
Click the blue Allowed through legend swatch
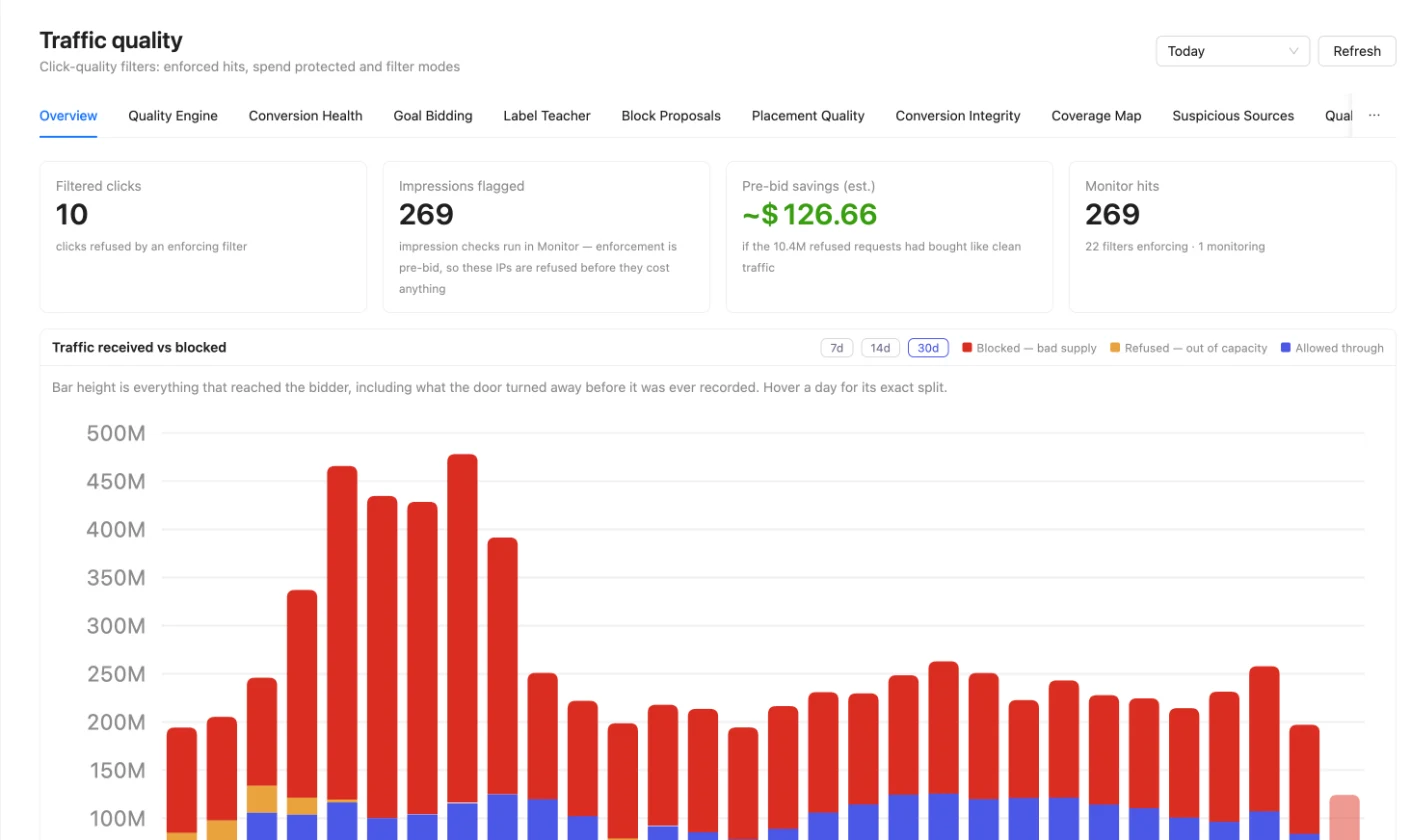click(x=1286, y=348)
